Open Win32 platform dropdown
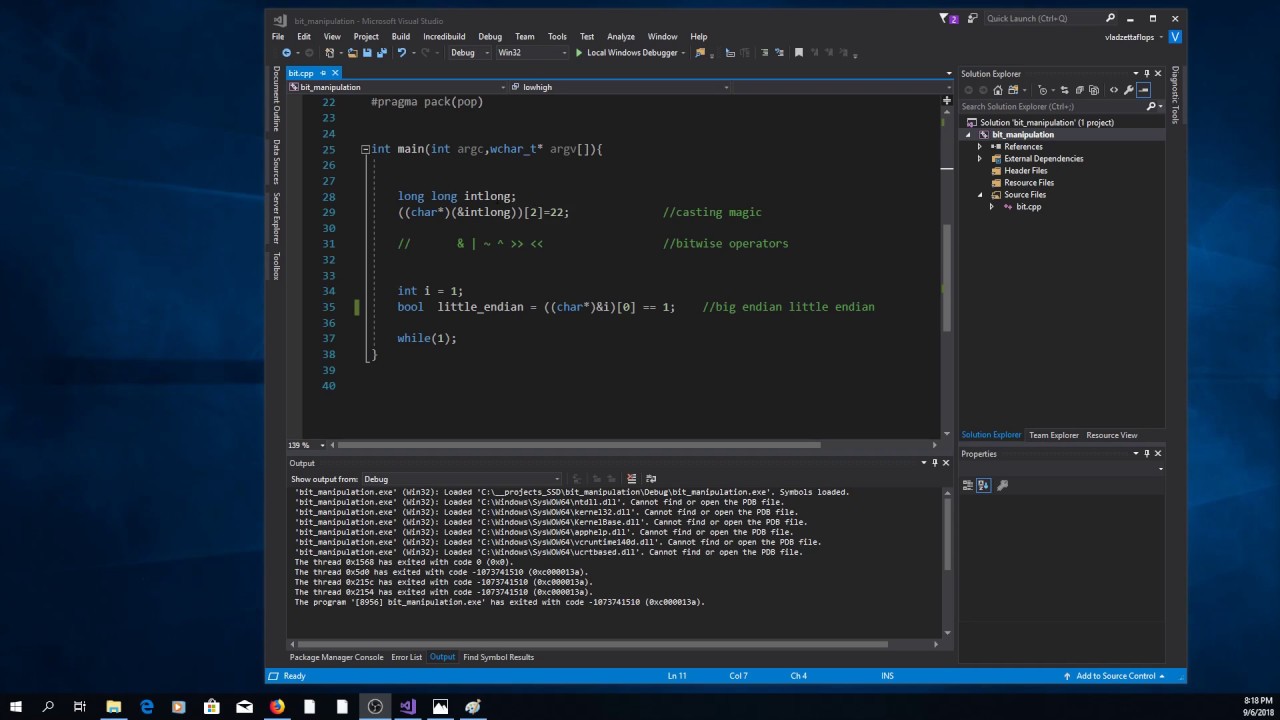The image size is (1280, 720). tap(532, 52)
